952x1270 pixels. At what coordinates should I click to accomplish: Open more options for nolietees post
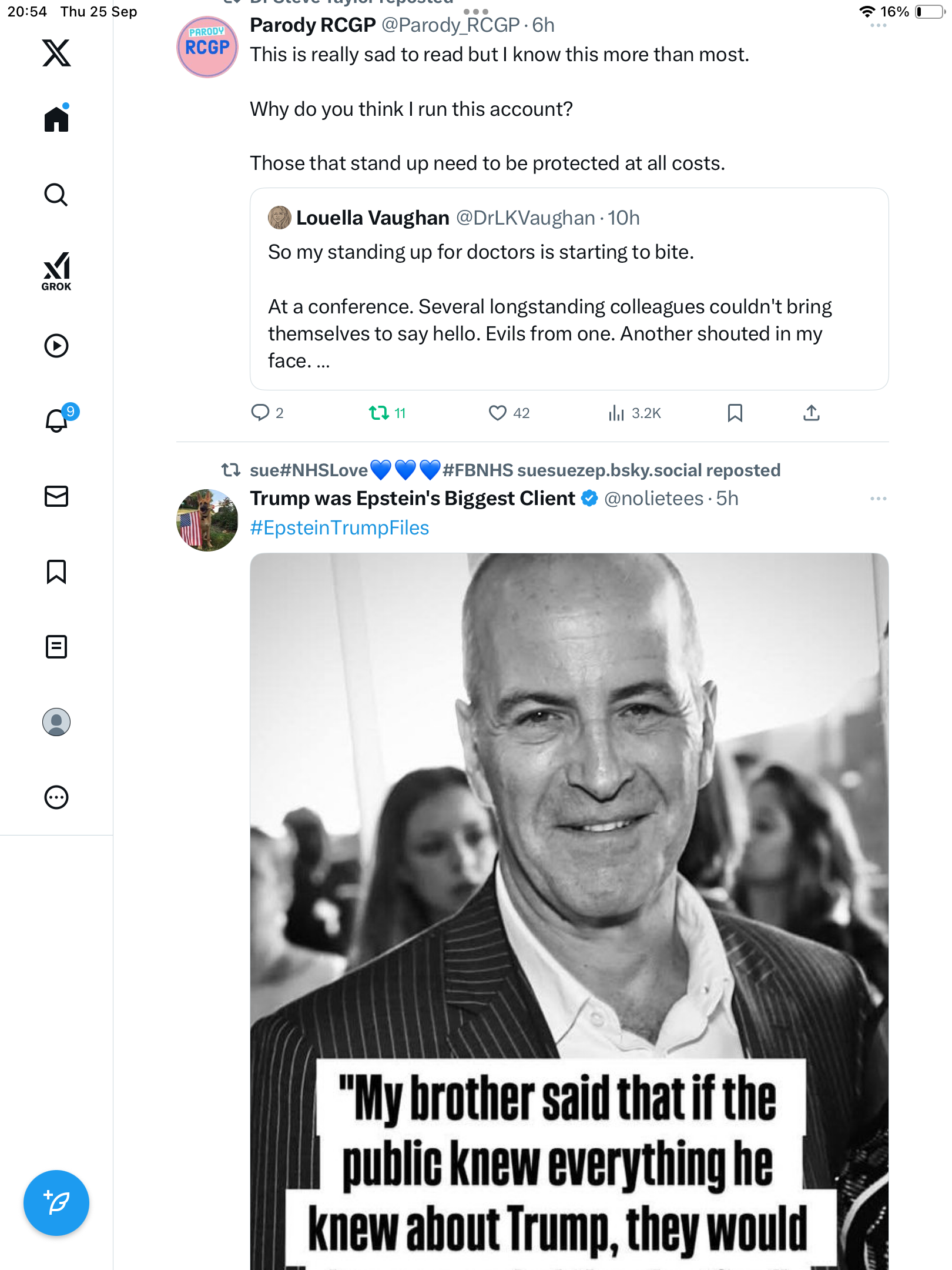[x=878, y=499]
